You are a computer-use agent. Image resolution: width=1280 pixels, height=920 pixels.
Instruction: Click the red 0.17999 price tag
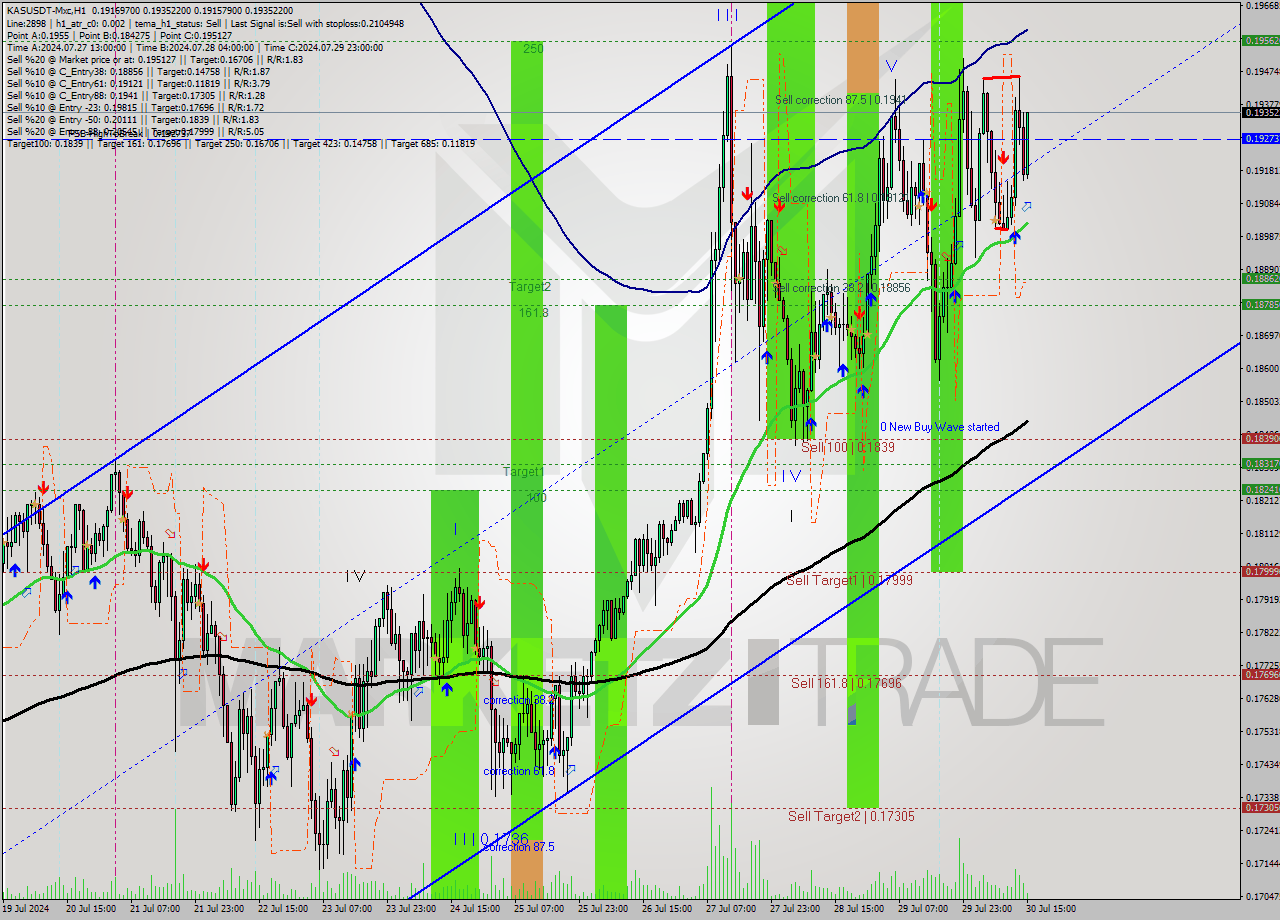[x=1260, y=571]
